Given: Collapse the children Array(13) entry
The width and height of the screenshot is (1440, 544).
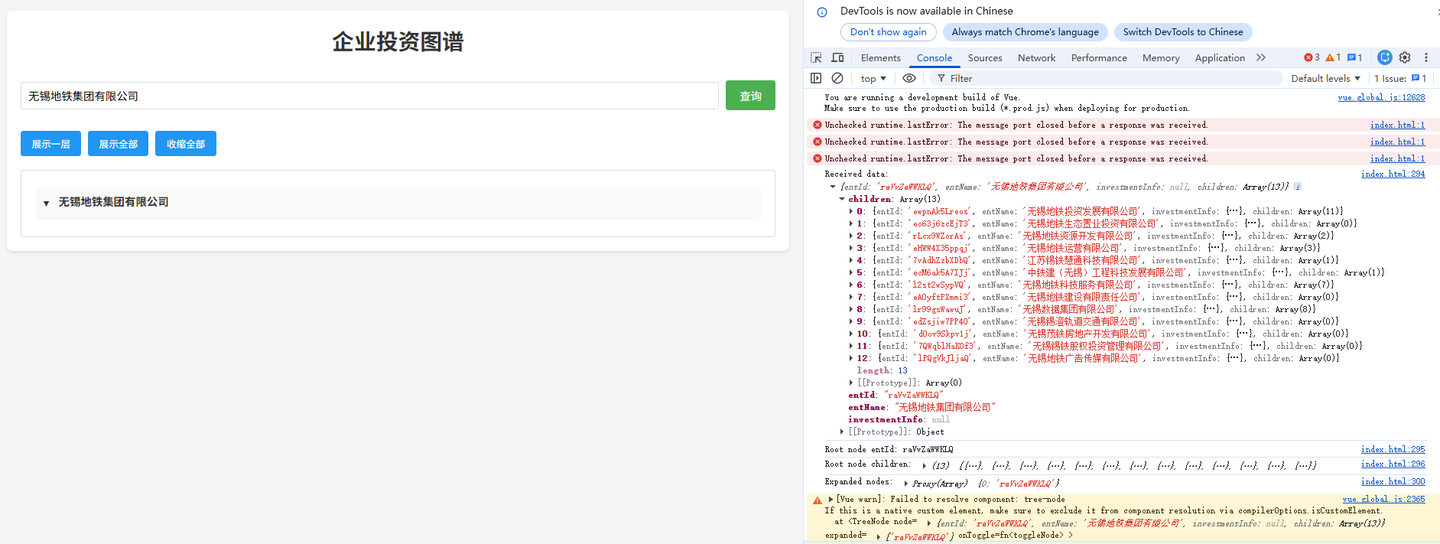Looking at the screenshot, I should coord(842,199).
